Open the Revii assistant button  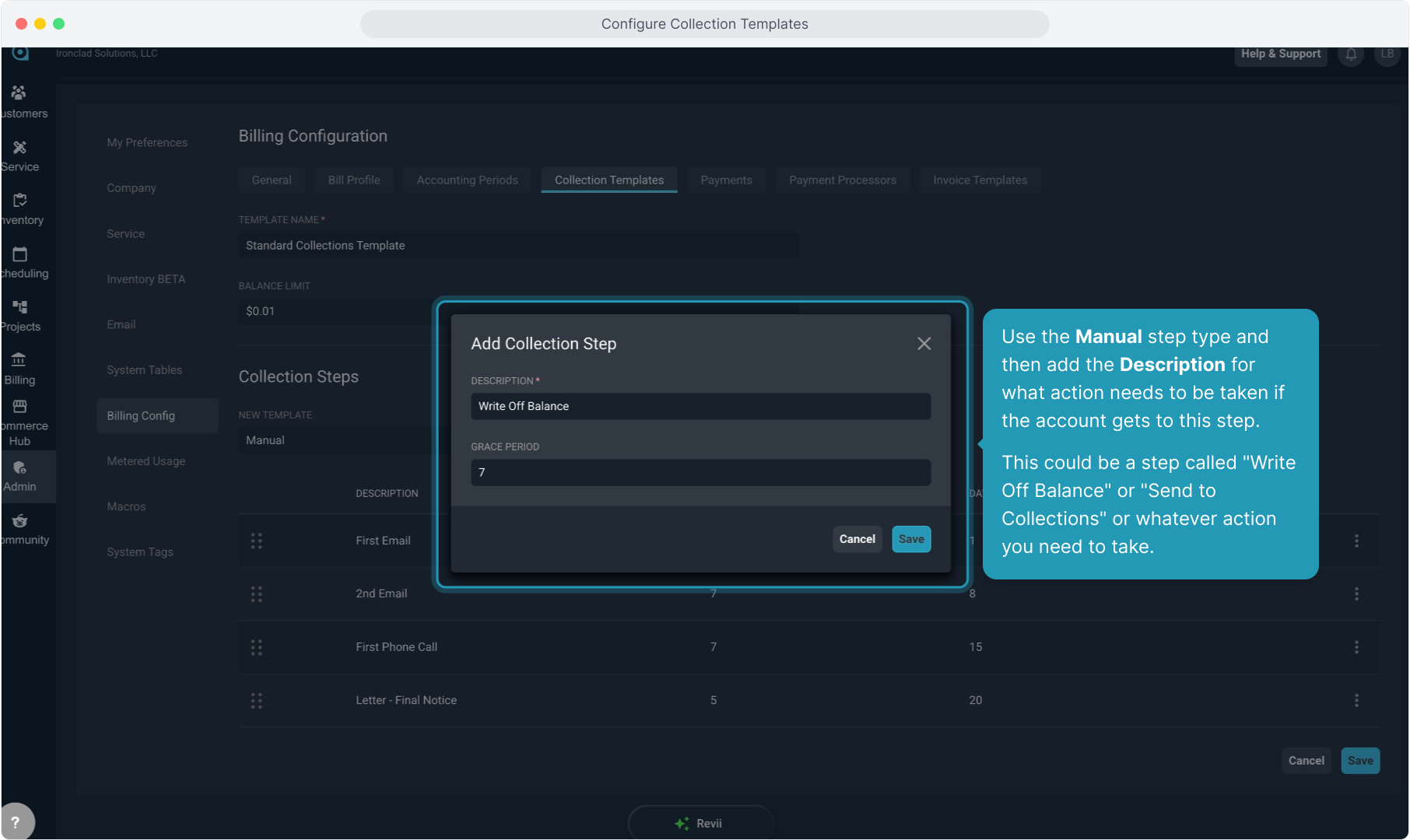pyautogui.click(x=700, y=823)
